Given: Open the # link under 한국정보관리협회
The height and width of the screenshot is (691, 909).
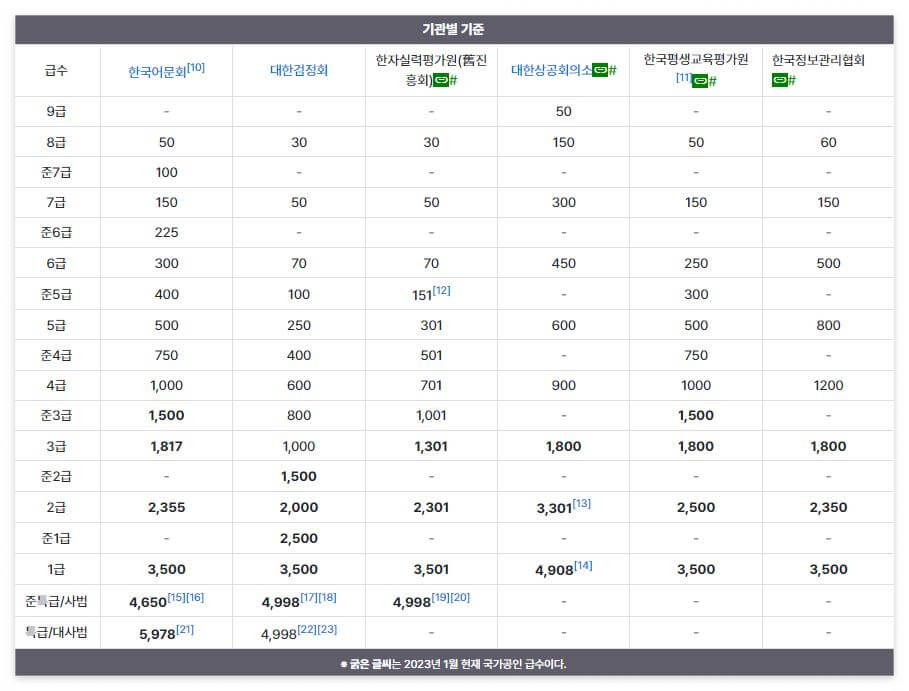Looking at the screenshot, I should [791, 81].
